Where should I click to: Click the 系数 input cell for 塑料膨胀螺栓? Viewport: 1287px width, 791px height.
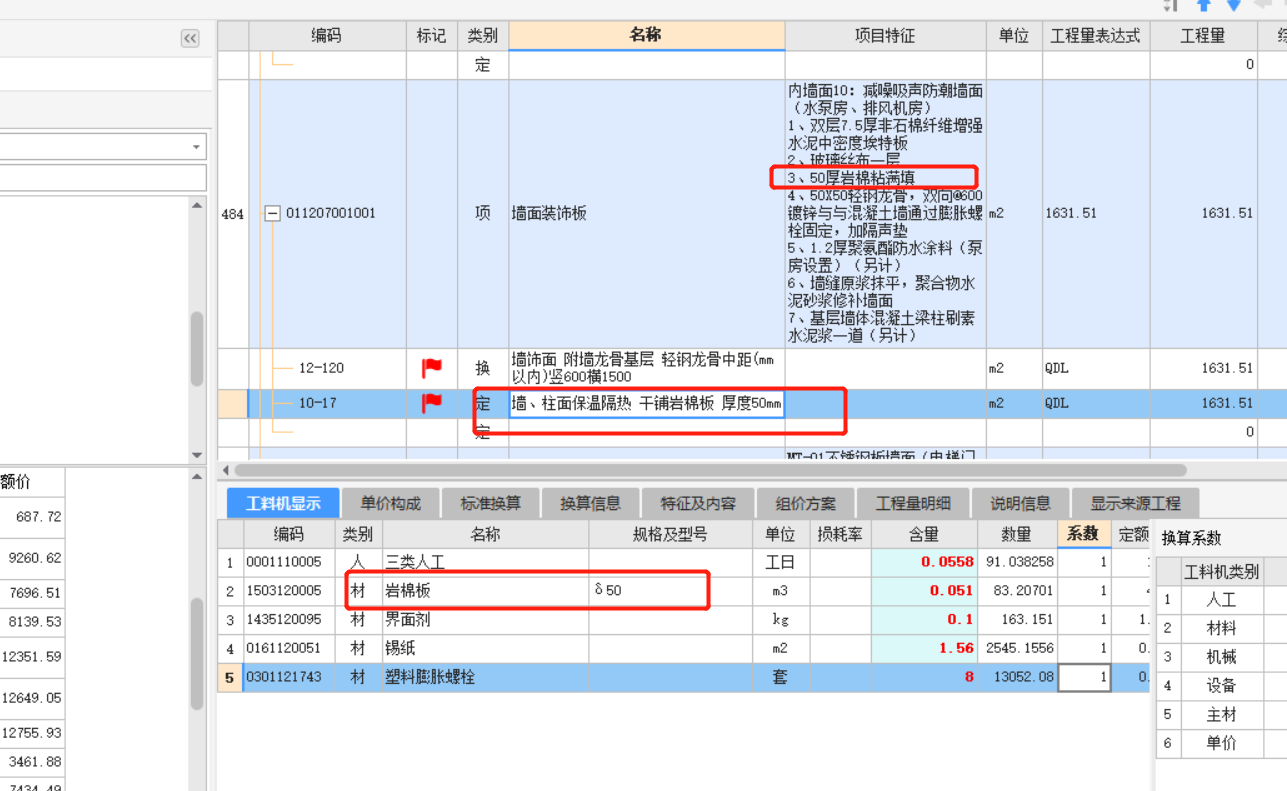pos(1084,677)
